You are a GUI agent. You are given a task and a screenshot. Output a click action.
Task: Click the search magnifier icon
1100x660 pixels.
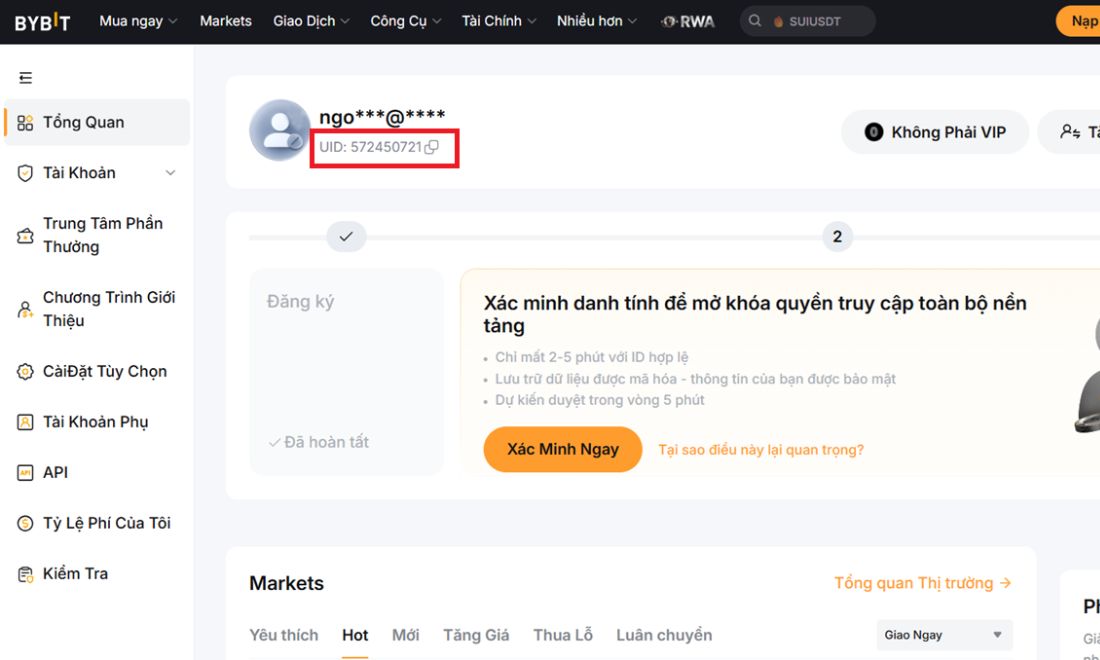(755, 21)
